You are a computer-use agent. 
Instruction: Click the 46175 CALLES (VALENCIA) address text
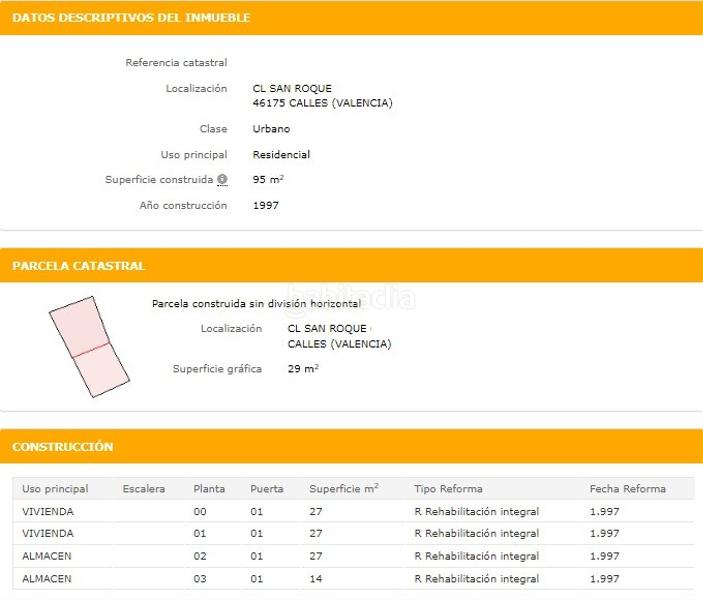(322, 103)
